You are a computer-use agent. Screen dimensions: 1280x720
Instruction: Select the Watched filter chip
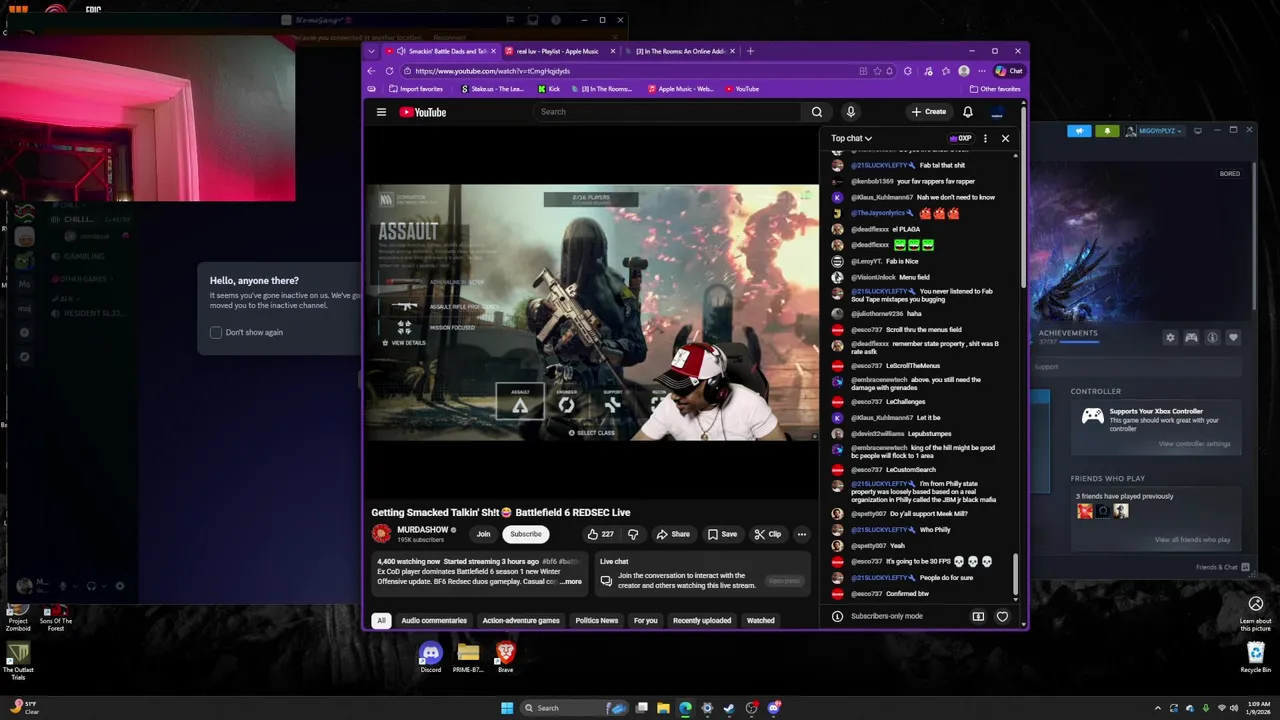(760, 621)
